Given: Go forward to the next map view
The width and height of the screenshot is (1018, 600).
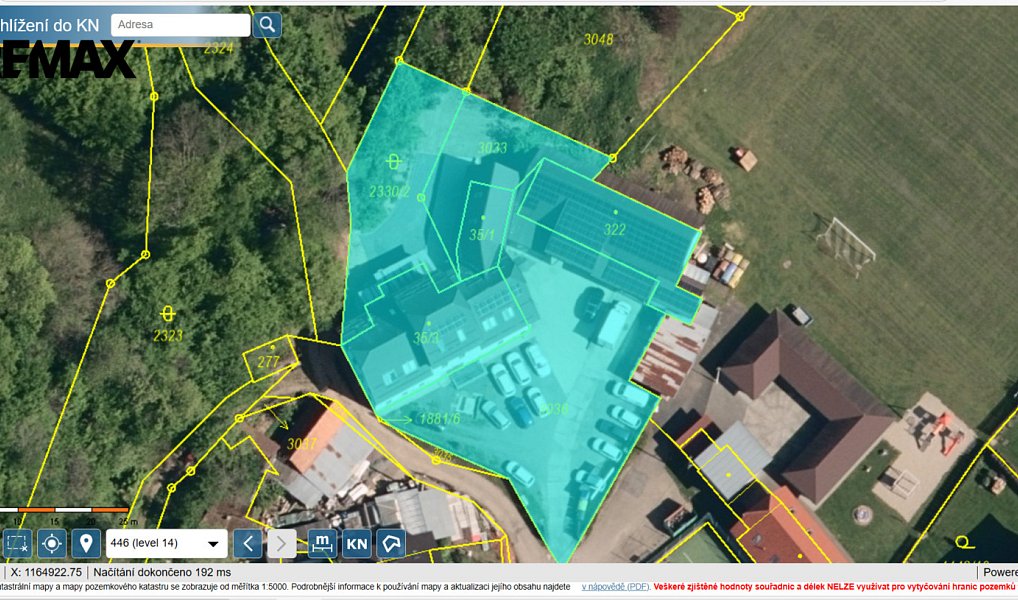Looking at the screenshot, I should coord(281,544).
